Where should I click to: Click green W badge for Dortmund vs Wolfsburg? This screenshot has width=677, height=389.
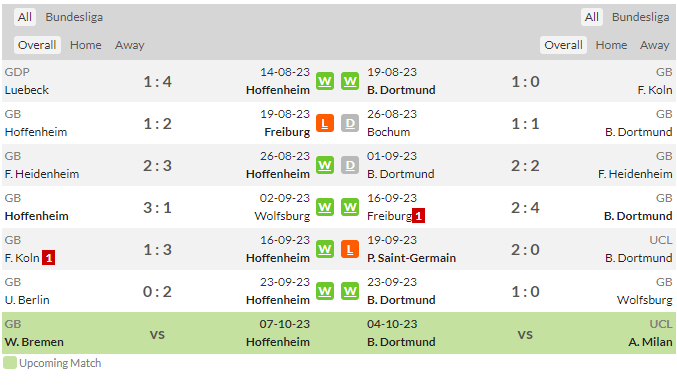350,291
